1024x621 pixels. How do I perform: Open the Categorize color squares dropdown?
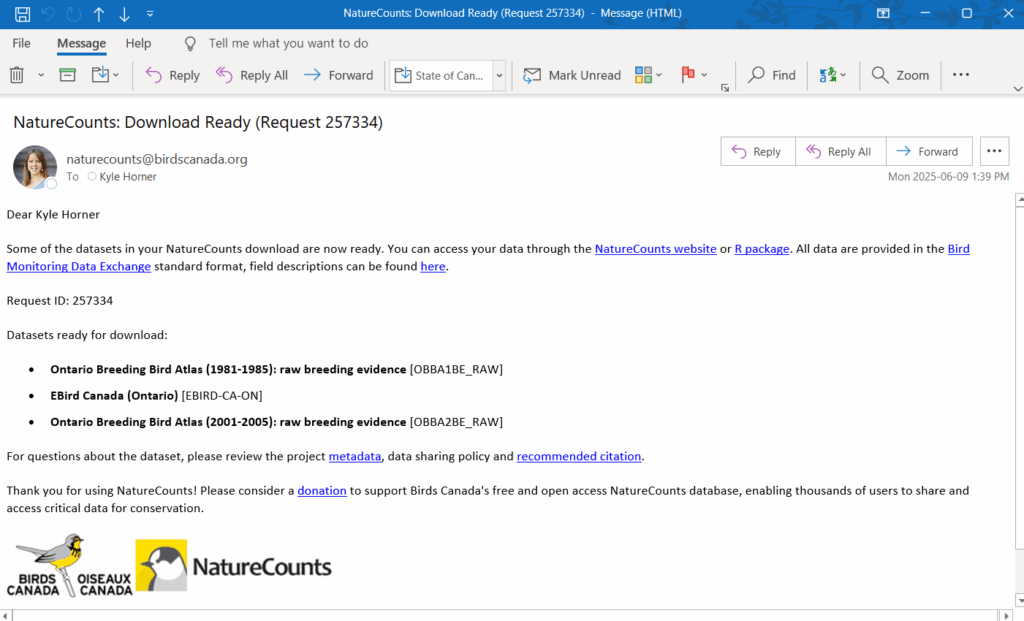648,75
